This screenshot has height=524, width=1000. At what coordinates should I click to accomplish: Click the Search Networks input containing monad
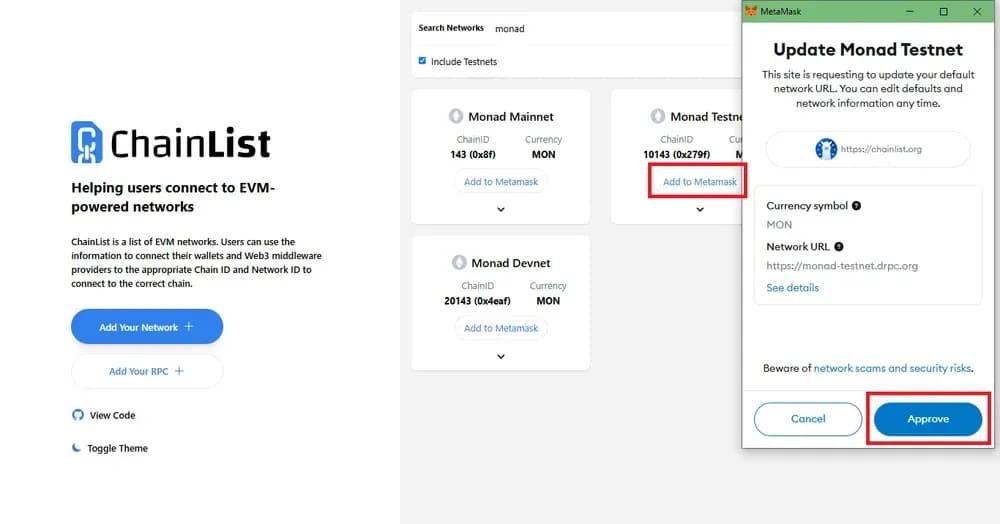[x=615, y=29]
